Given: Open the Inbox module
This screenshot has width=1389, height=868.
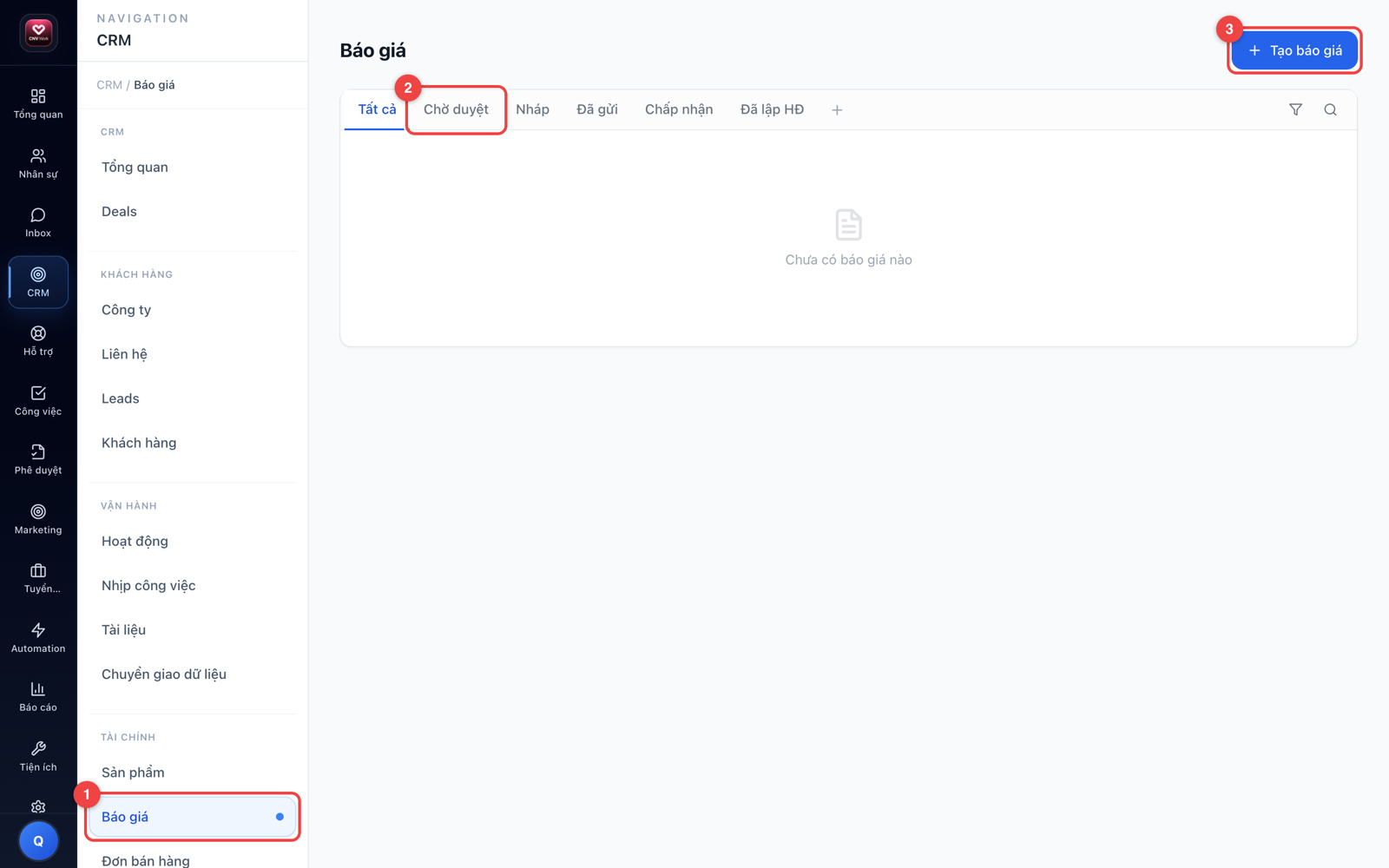Looking at the screenshot, I should tap(38, 222).
